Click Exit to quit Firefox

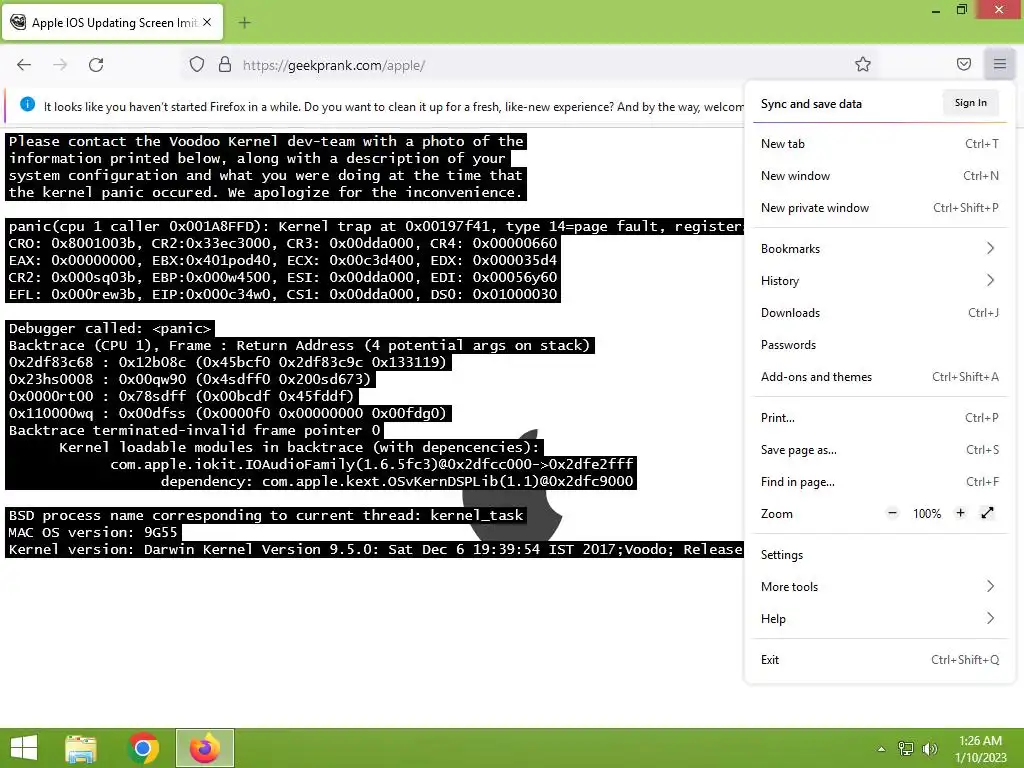880,660
